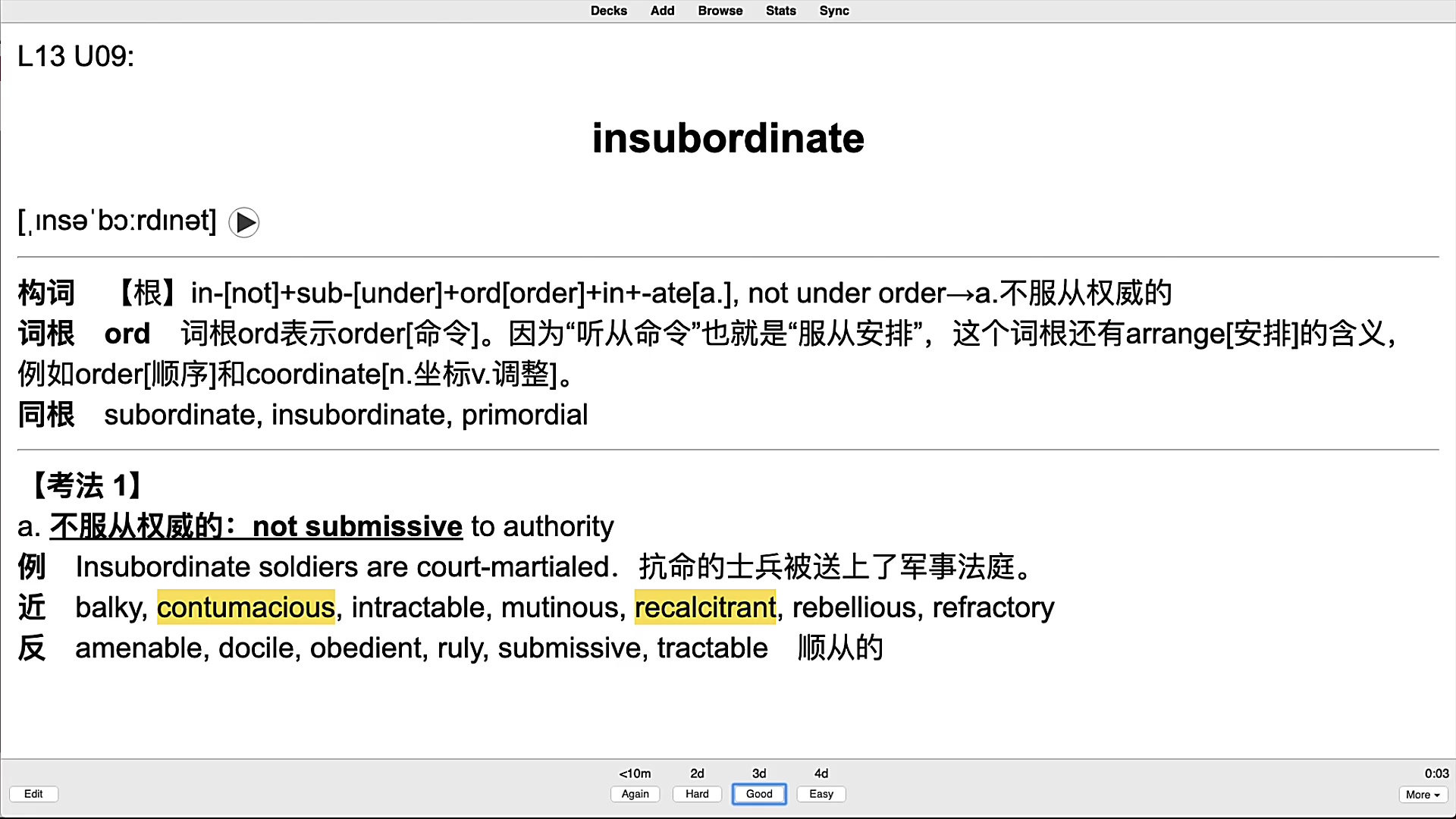Click the L13 U09 card label
The image size is (1456, 819).
pyautogui.click(x=76, y=56)
